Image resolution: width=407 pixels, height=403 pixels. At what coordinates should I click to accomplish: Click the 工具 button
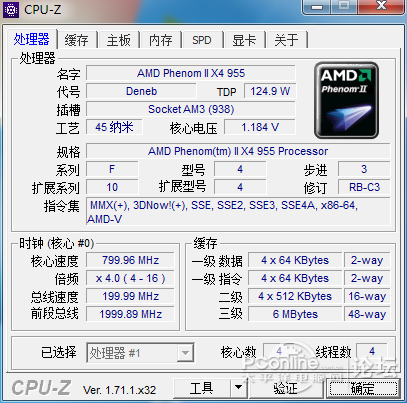click(202, 388)
